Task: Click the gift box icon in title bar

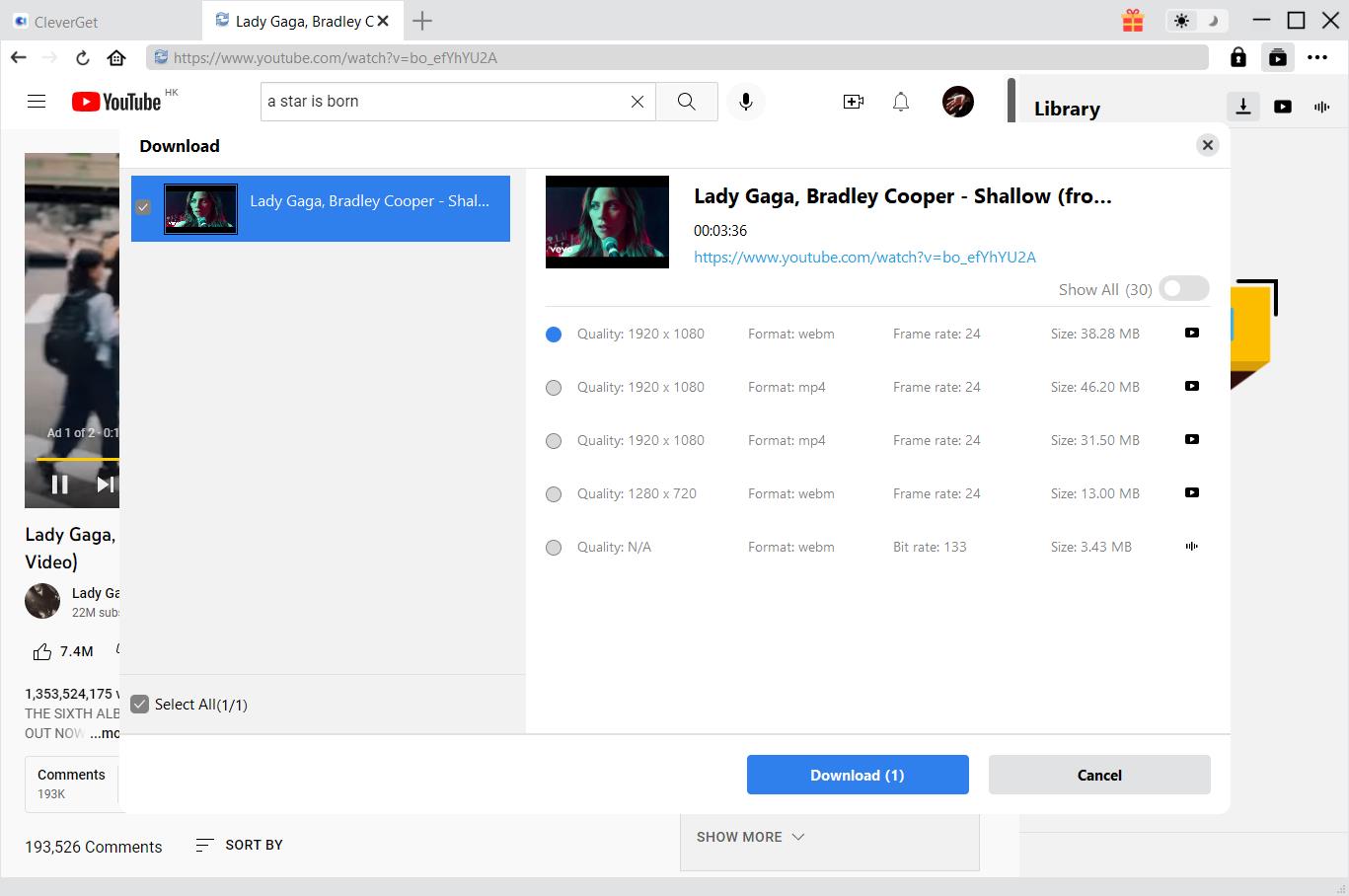Action: coord(1133,21)
